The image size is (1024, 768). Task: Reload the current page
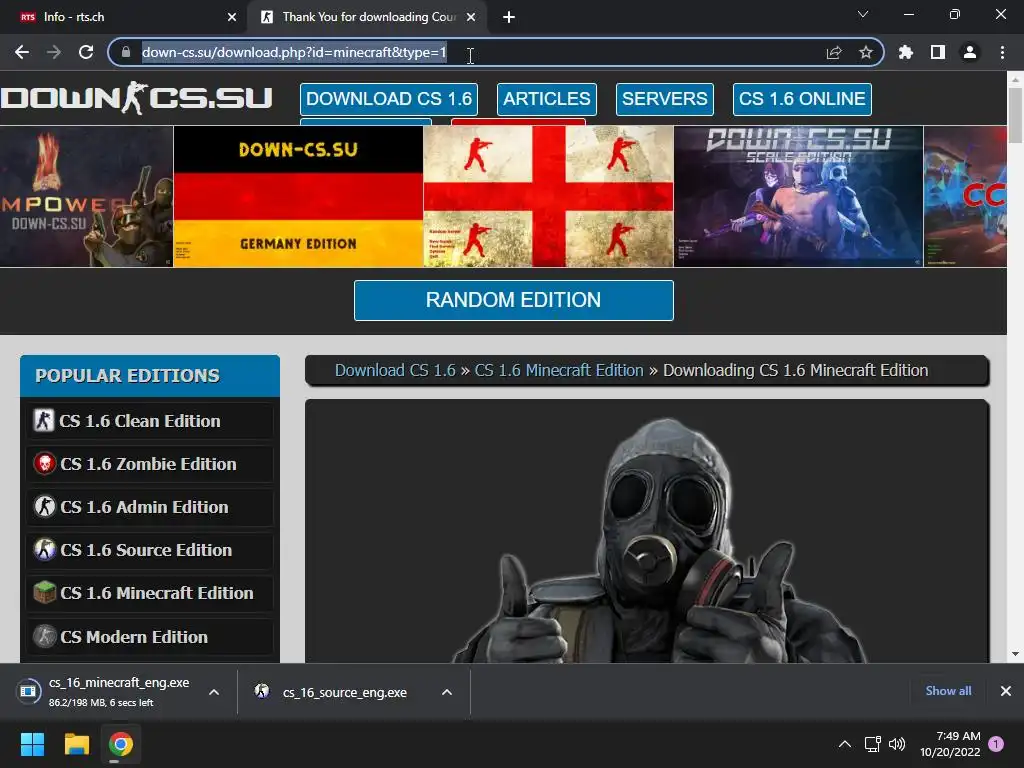[x=86, y=52]
